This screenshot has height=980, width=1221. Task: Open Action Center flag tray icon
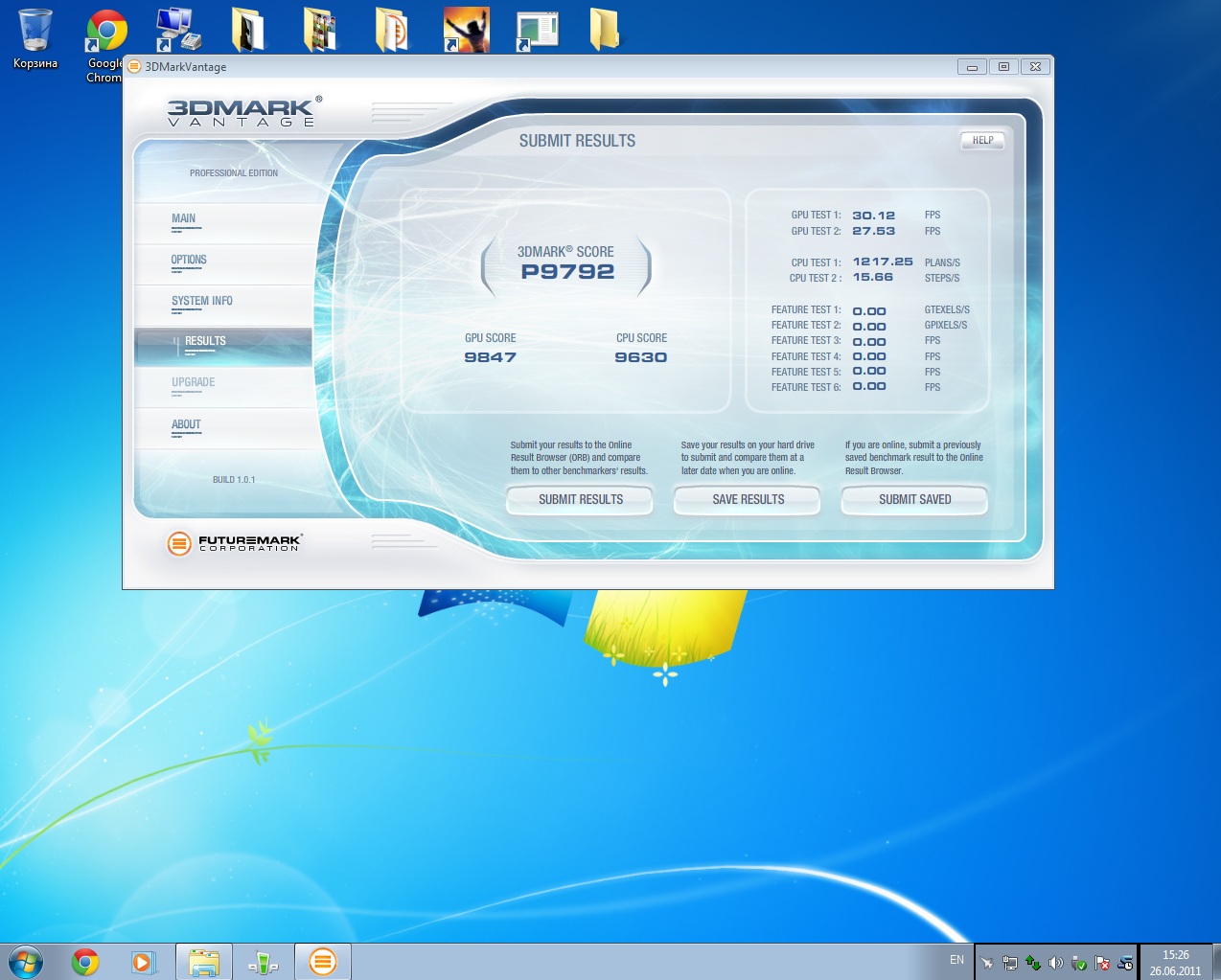coord(1102,963)
